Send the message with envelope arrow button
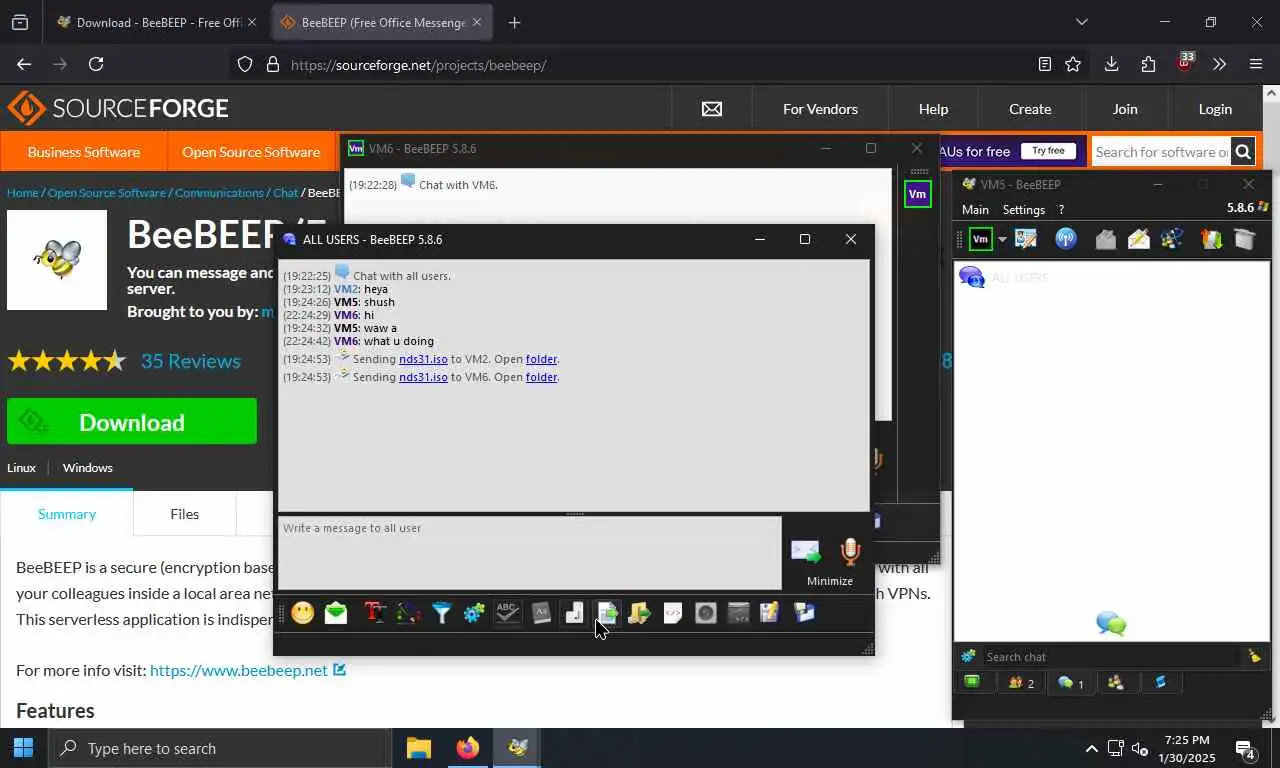Image resolution: width=1280 pixels, height=768 pixels. pos(805,551)
